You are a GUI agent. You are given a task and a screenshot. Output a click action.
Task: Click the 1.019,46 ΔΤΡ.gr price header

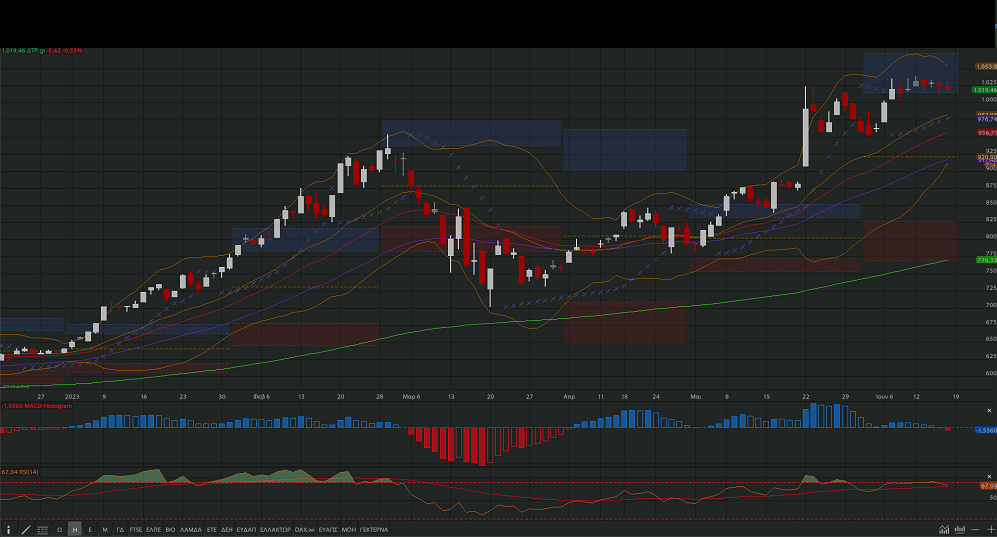(41, 51)
